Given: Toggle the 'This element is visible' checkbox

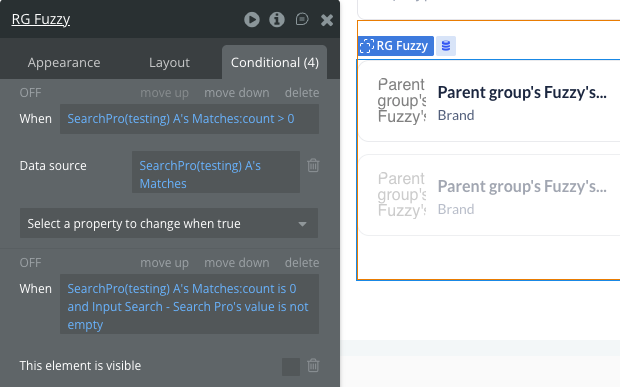Looking at the screenshot, I should [291, 366].
